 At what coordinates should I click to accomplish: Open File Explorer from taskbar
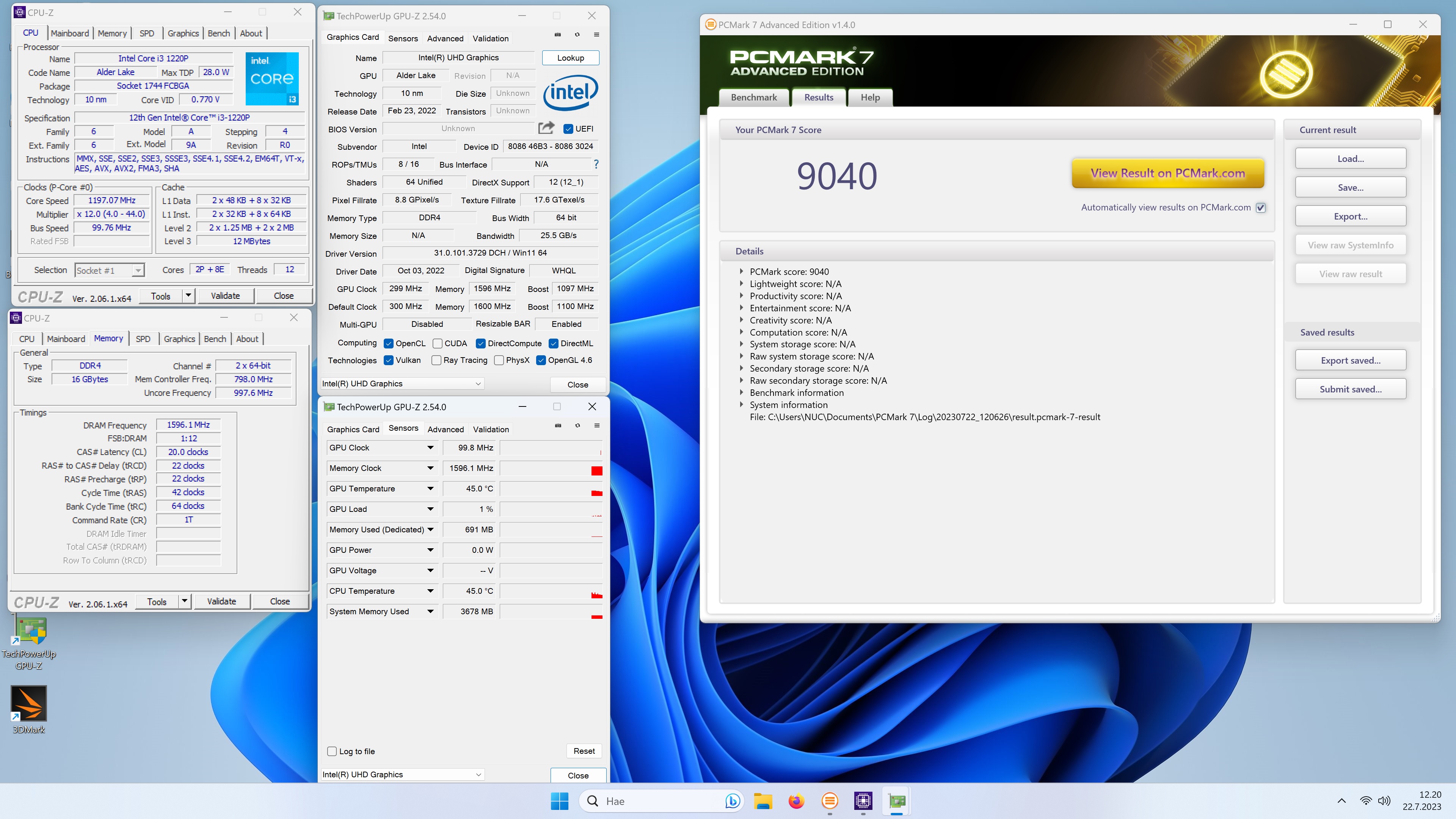(763, 801)
